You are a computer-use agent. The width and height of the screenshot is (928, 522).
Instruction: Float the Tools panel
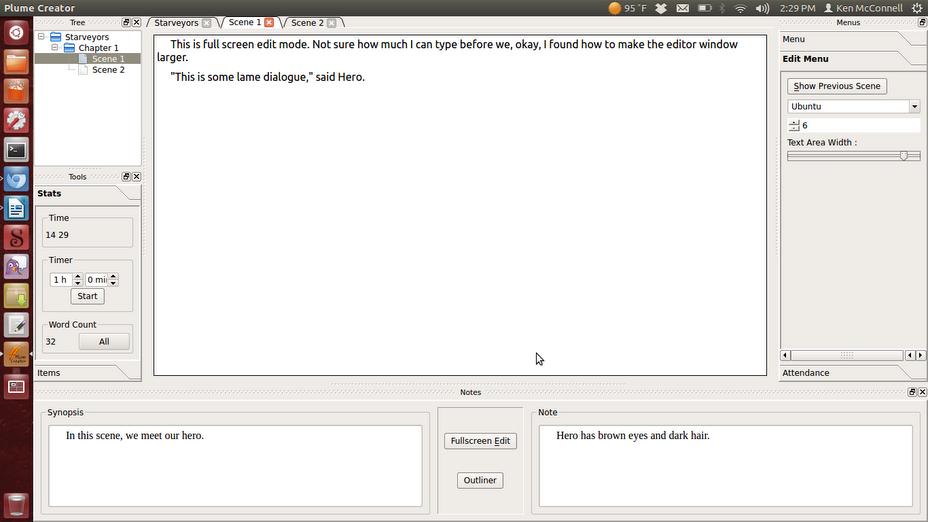[126, 176]
